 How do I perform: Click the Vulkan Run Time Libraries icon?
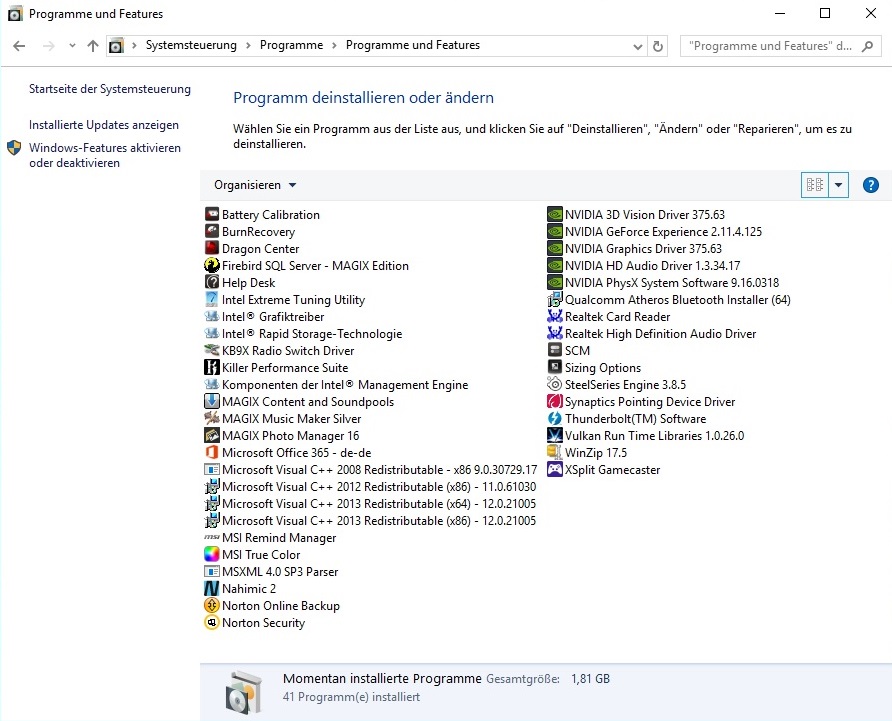point(555,435)
